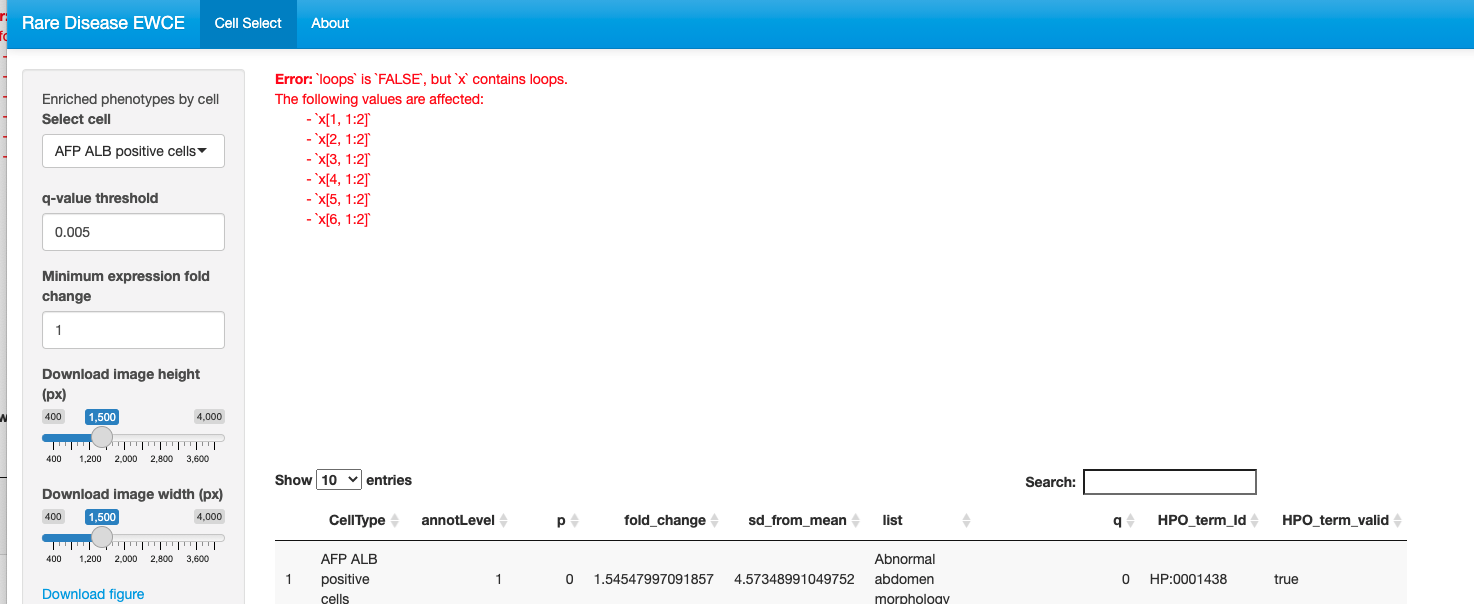Screen dimensions: 1474x604
Task: Sort the HPO_term_Id column sort arrows
Action: tap(1253, 519)
